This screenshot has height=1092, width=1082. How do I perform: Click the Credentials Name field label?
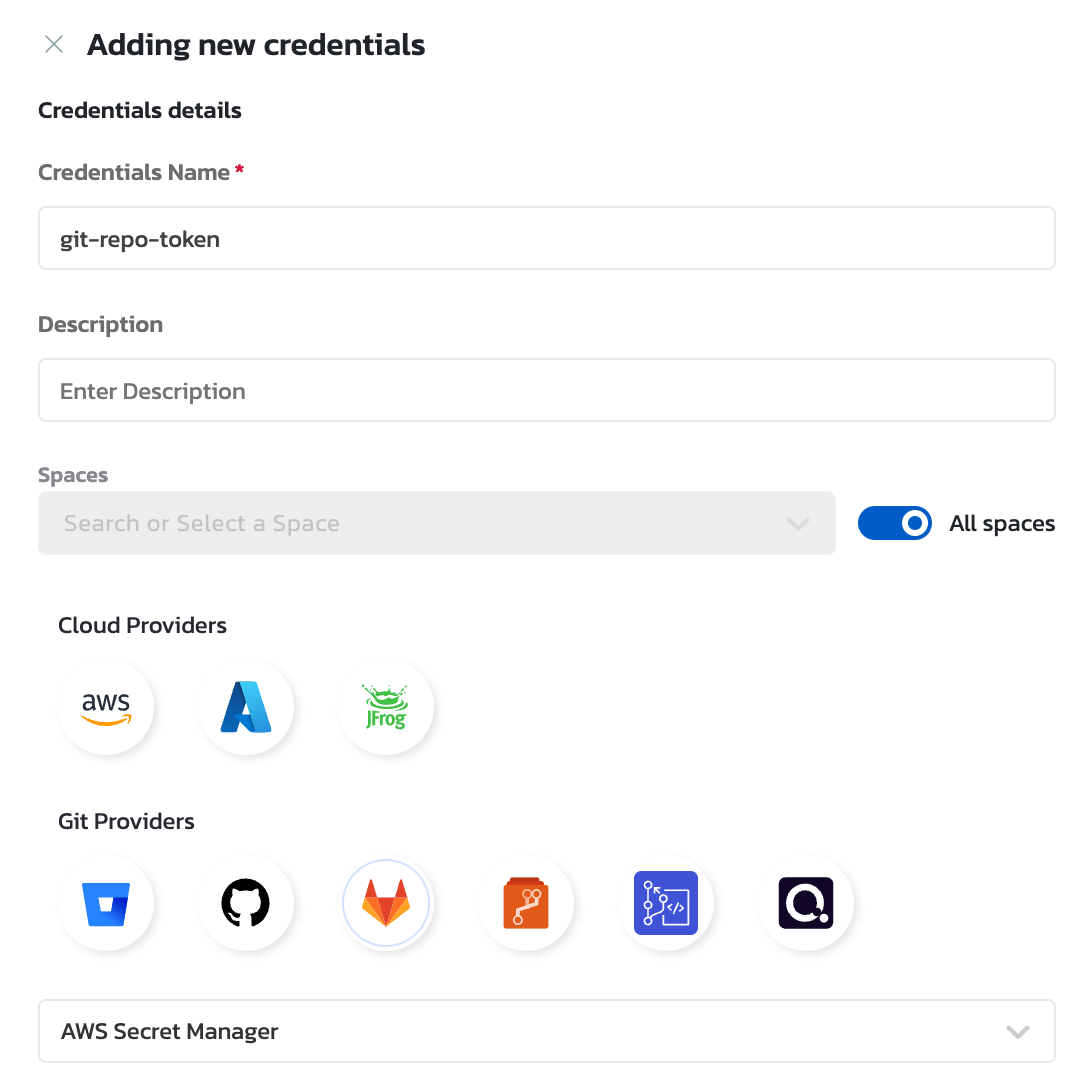[134, 173]
